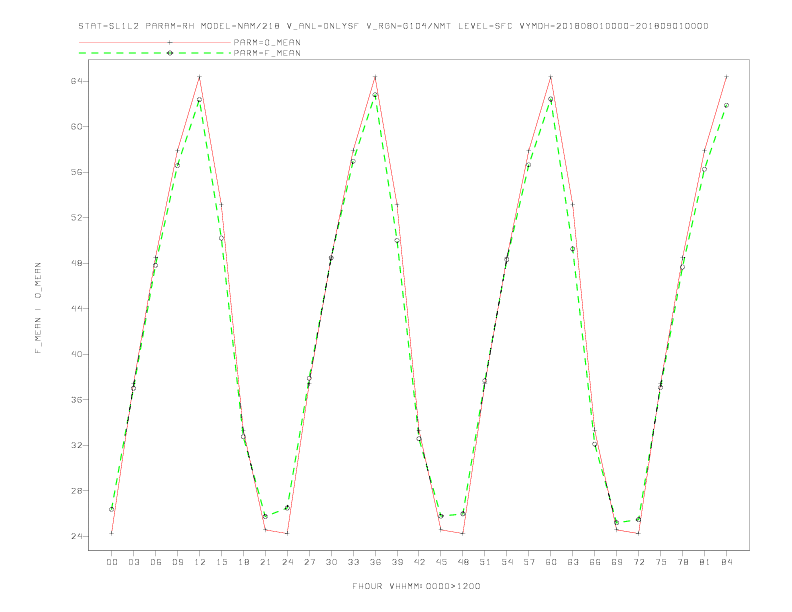792x612 pixels.
Task: Click x-axis forecast hour label 06
Action: pos(156,562)
